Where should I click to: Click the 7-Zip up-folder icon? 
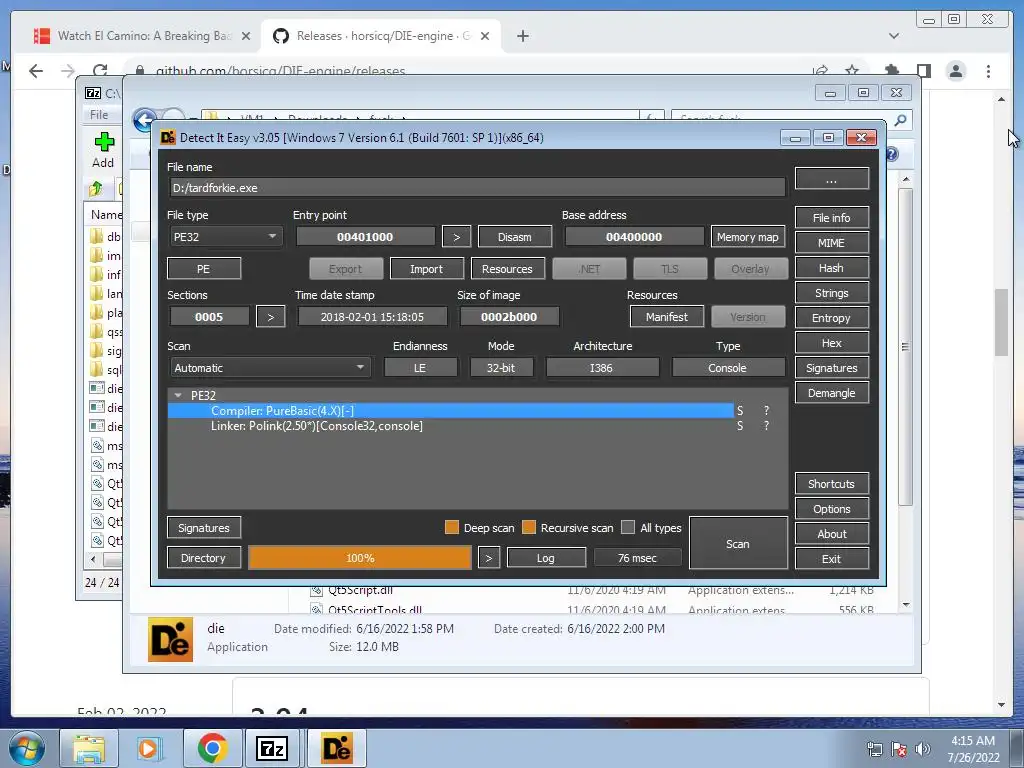[96, 189]
